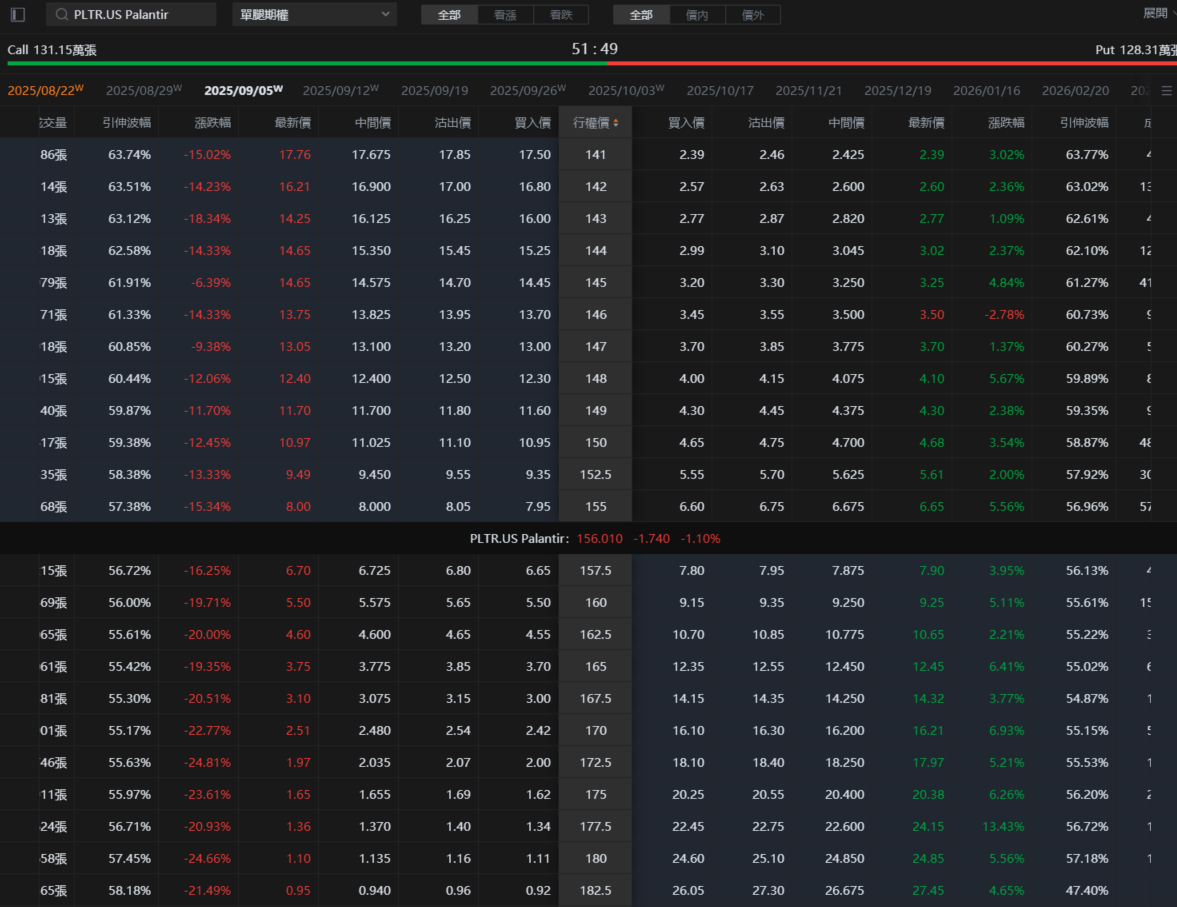Switch to the 2025/09/19 expiry tab
This screenshot has width=1177, height=907.
434,90
